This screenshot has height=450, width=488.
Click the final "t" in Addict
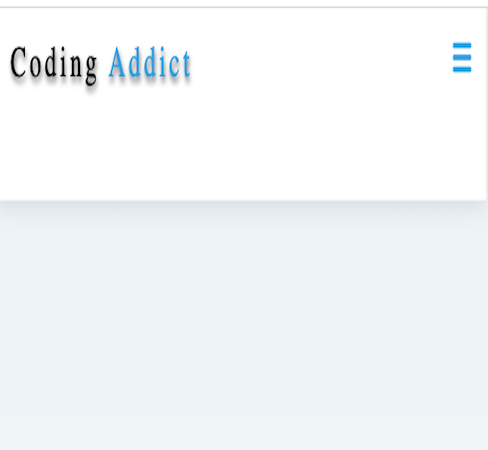[186, 64]
